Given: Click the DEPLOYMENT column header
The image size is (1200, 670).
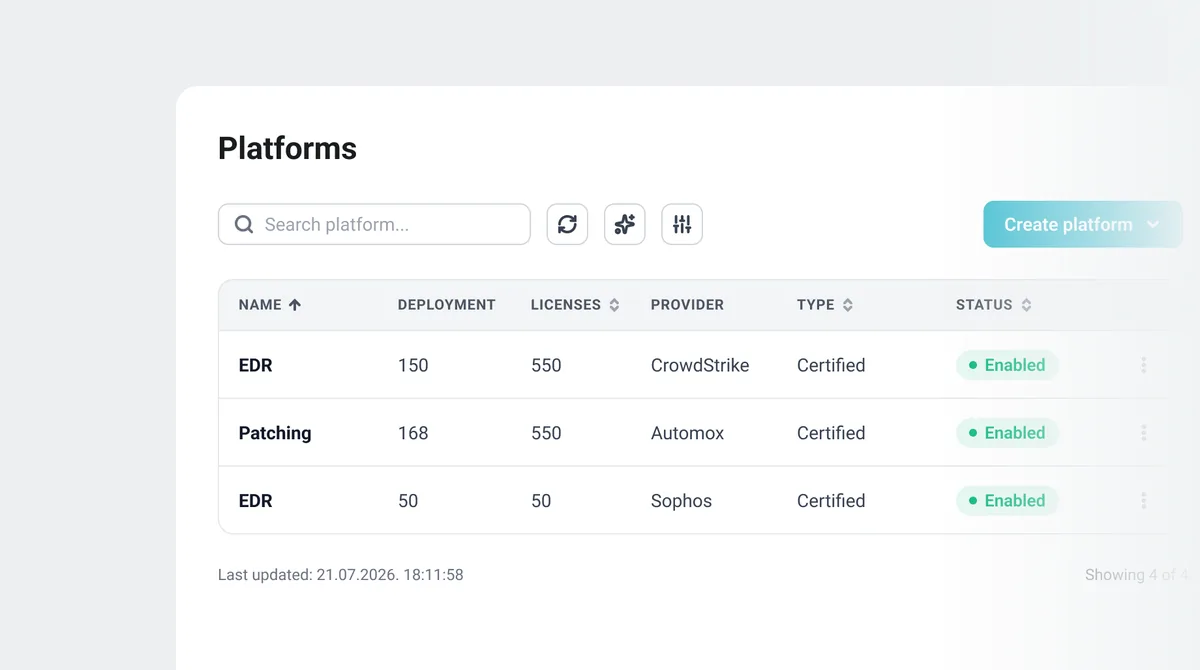Looking at the screenshot, I should (446, 305).
